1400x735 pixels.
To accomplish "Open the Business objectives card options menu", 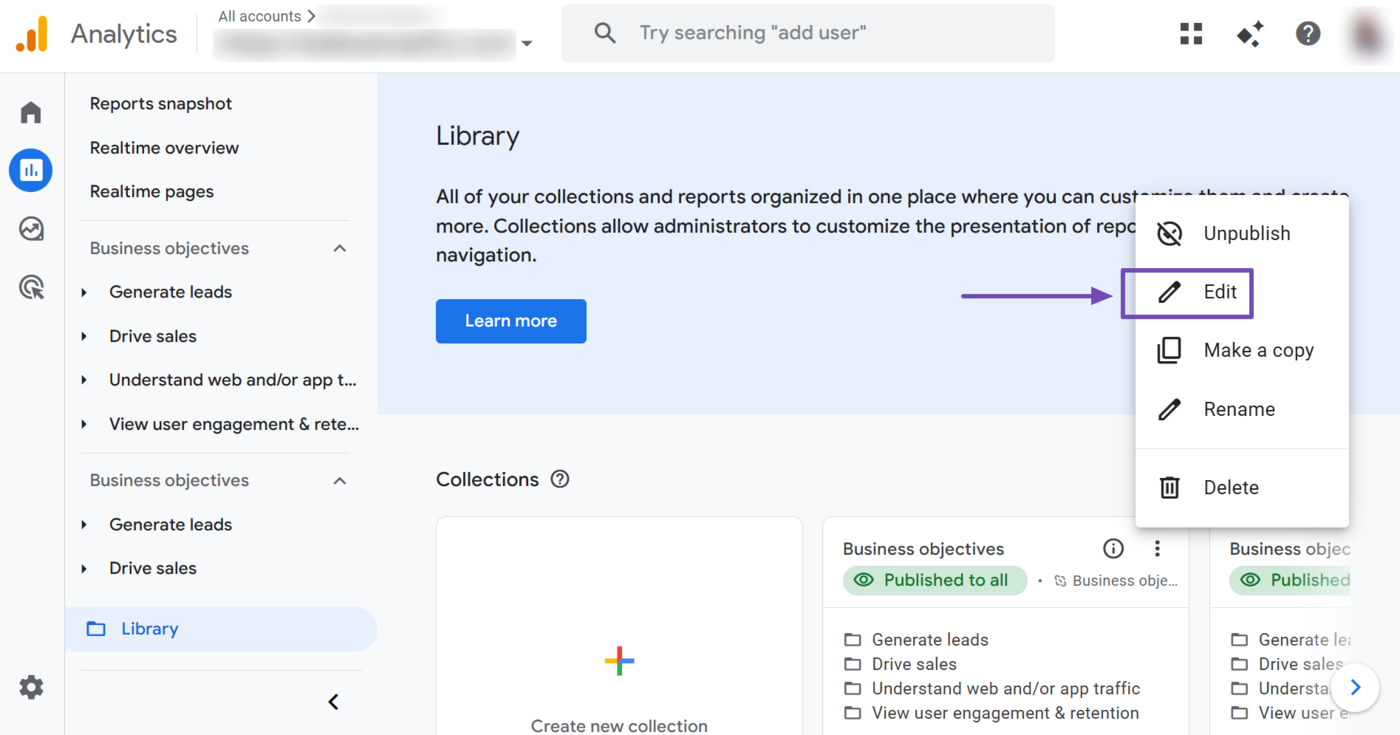I will tap(1157, 548).
